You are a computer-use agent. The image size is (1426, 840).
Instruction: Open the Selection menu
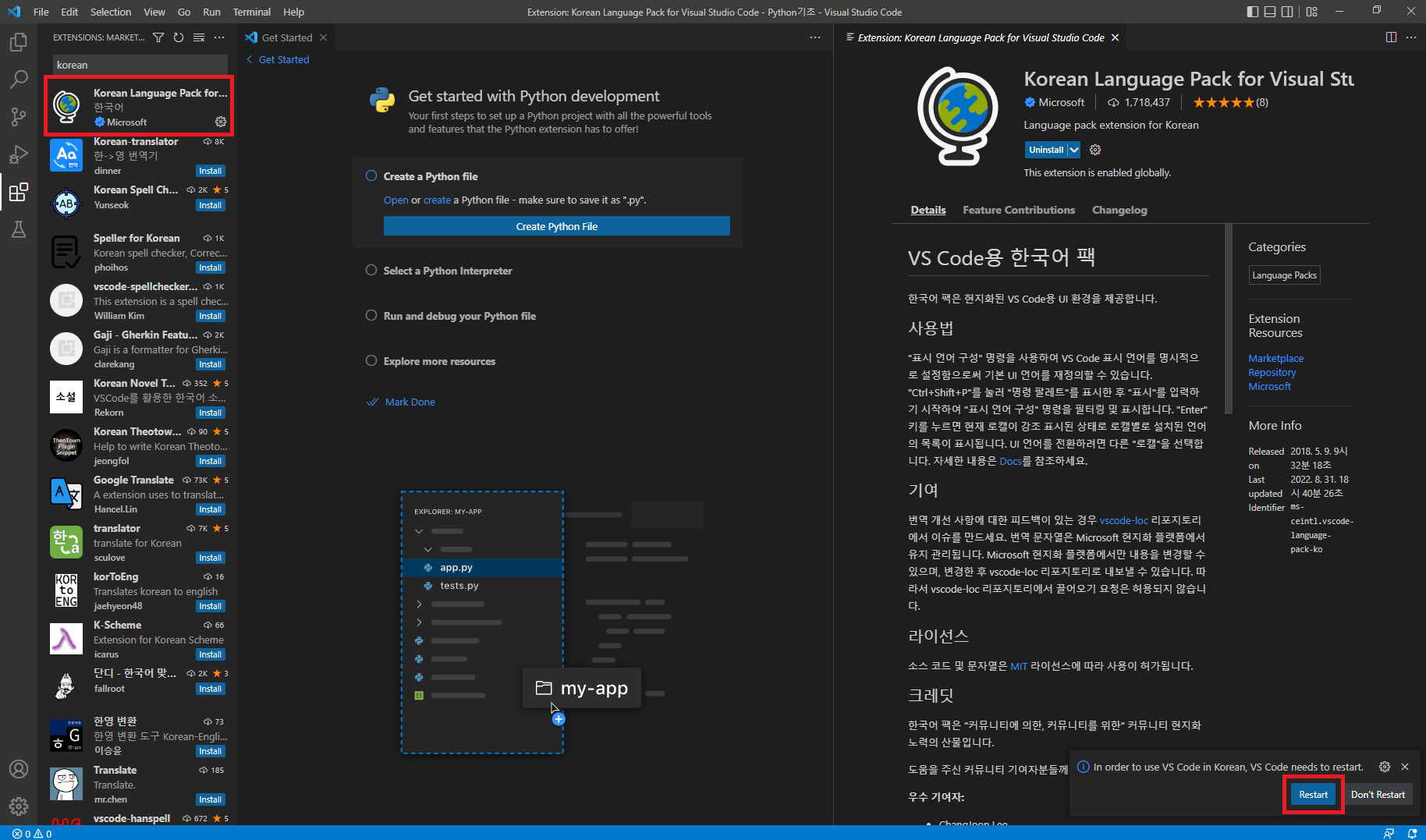(x=111, y=12)
